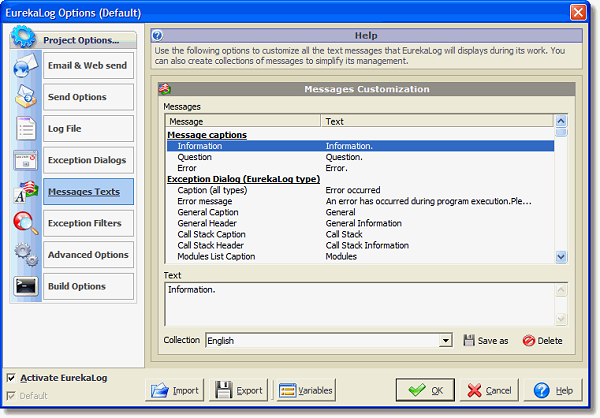Viewport: 600px width, 418px height.
Task: Toggle the Activate EurekaLog checkbox
Action: [11, 378]
